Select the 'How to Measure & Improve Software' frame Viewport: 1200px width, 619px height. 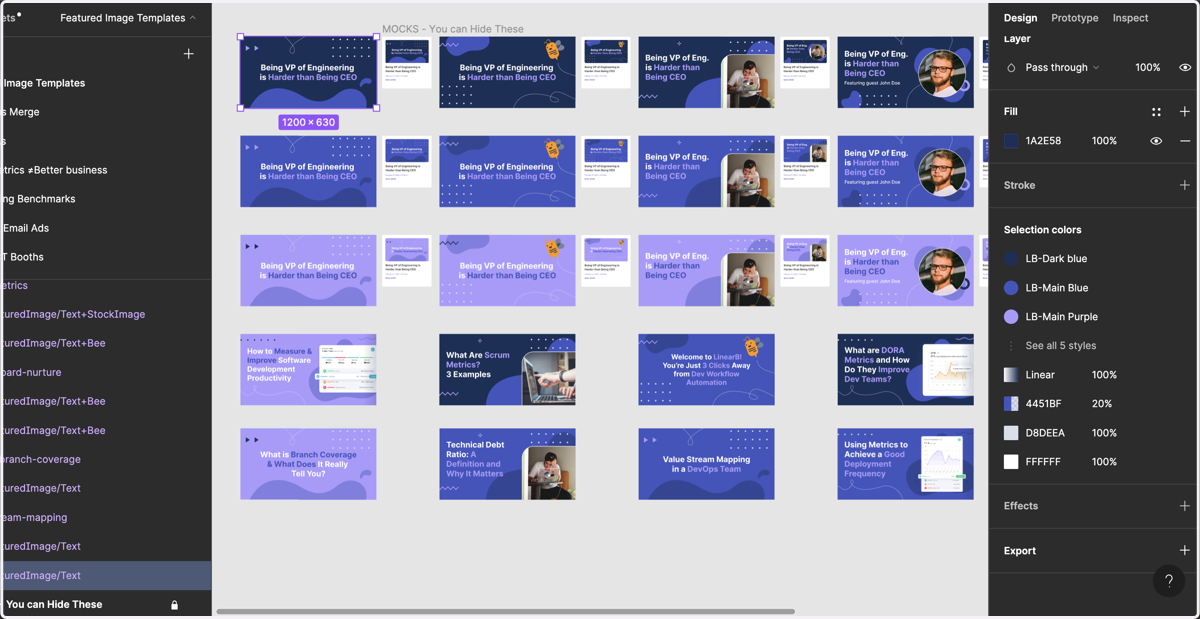(x=308, y=370)
